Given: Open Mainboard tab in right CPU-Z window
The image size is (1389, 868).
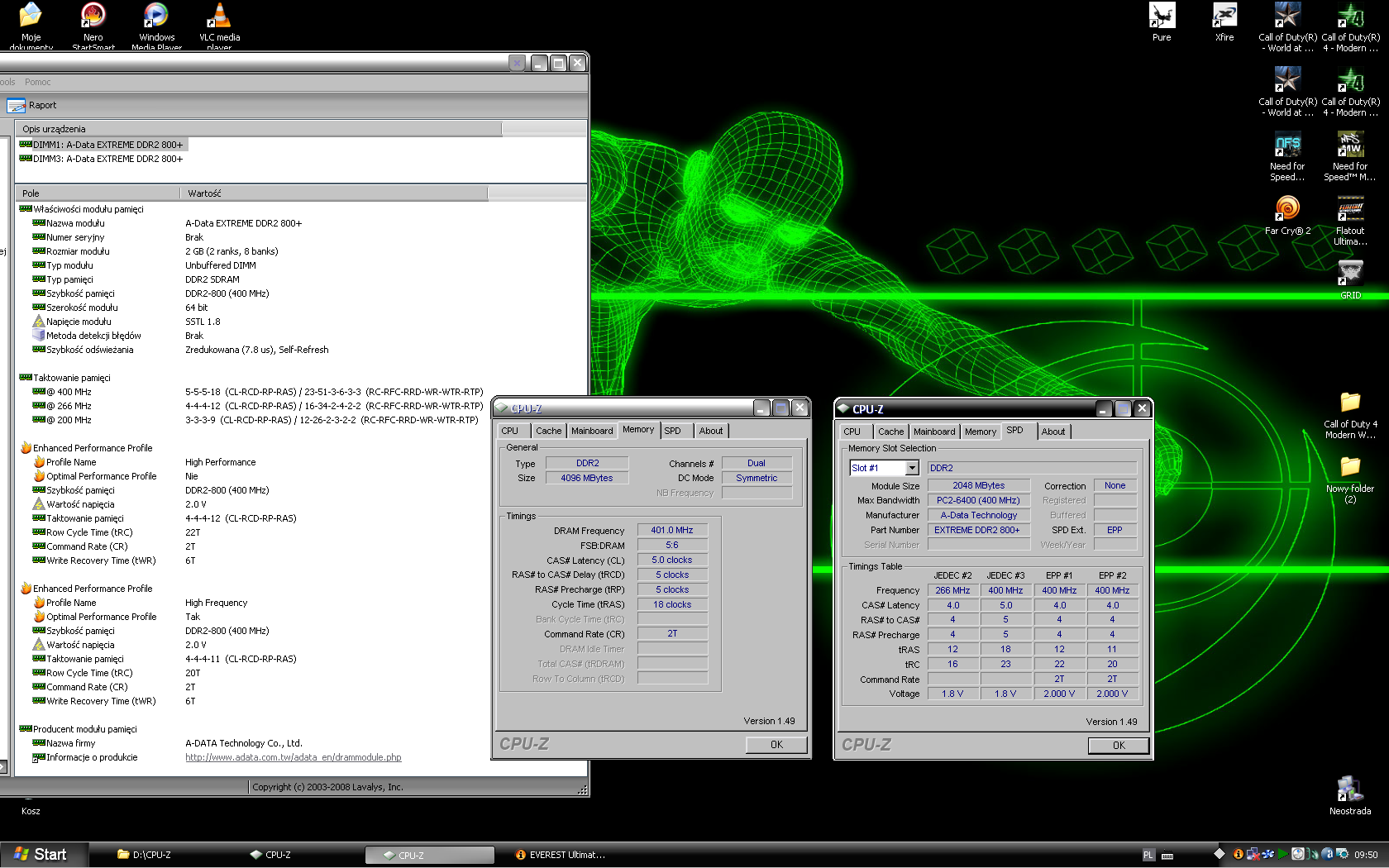Looking at the screenshot, I should [934, 432].
